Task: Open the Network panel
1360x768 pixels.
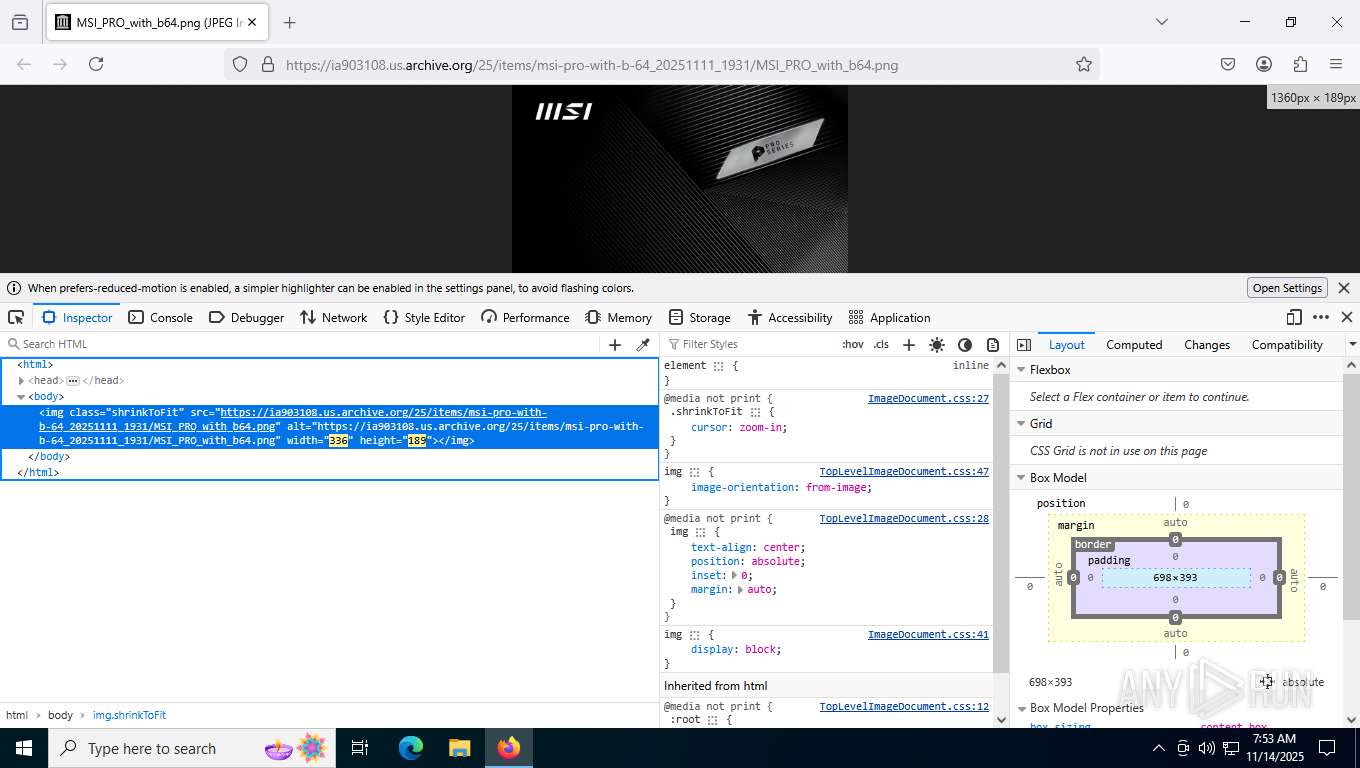Action: coord(333,317)
